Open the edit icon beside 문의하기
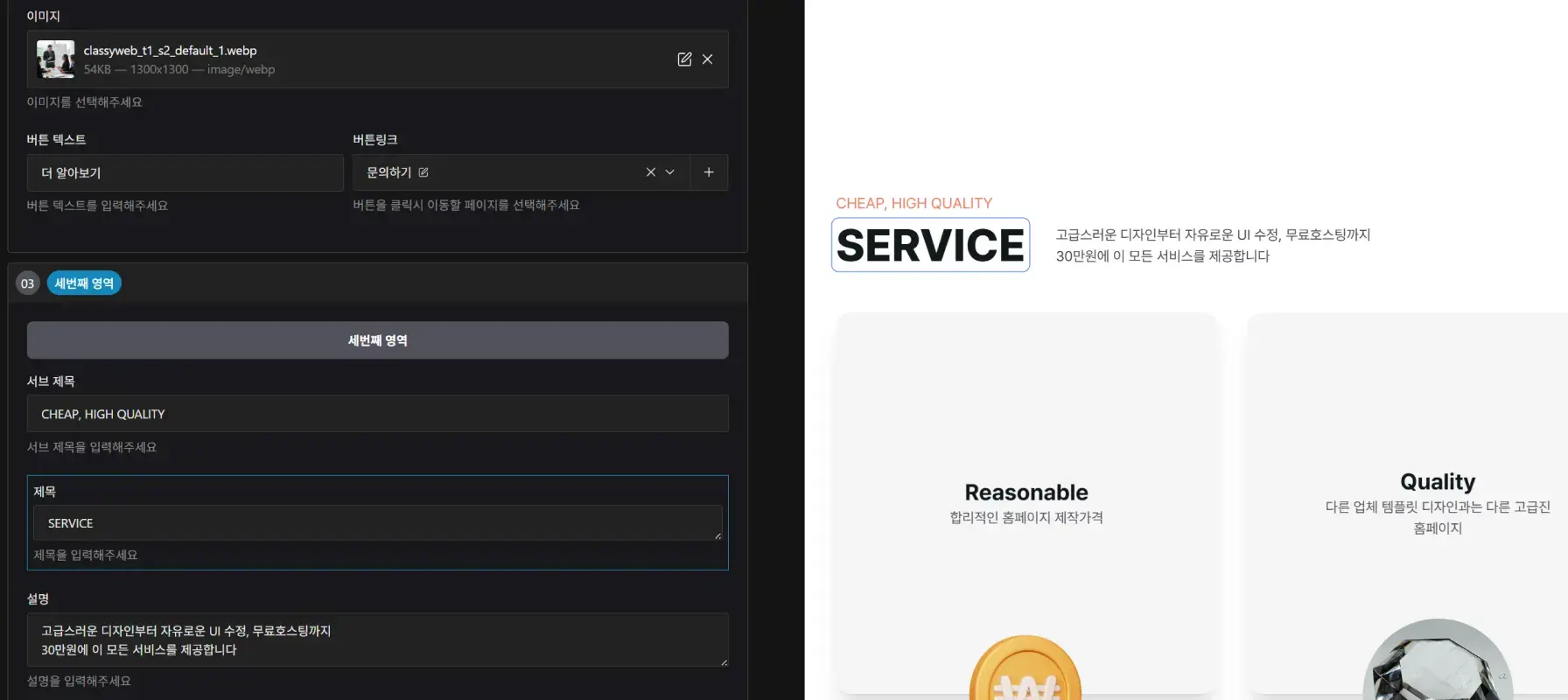Viewport: 1568px width, 700px height. [423, 173]
